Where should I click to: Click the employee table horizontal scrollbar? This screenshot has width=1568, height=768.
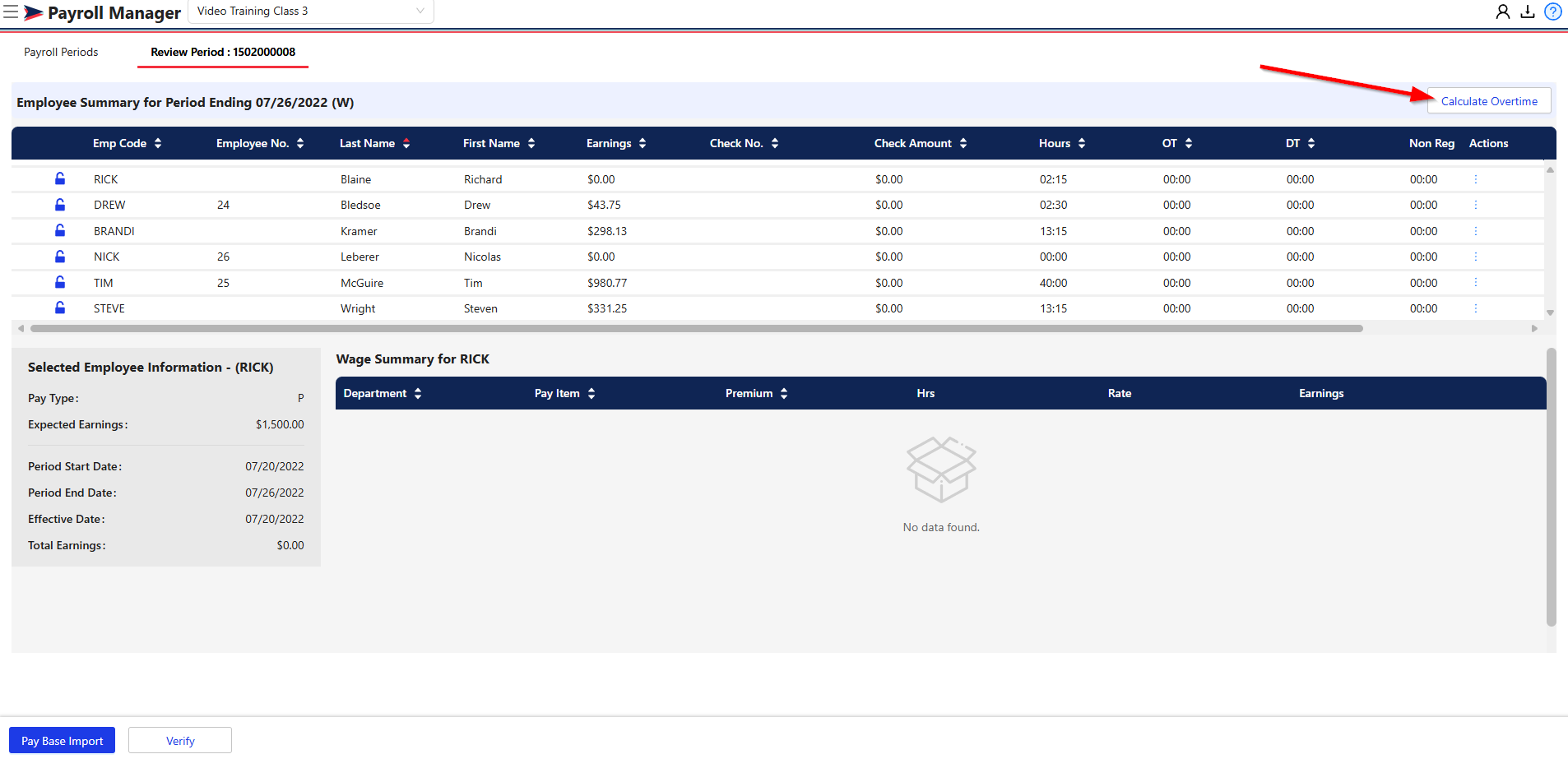click(x=696, y=328)
